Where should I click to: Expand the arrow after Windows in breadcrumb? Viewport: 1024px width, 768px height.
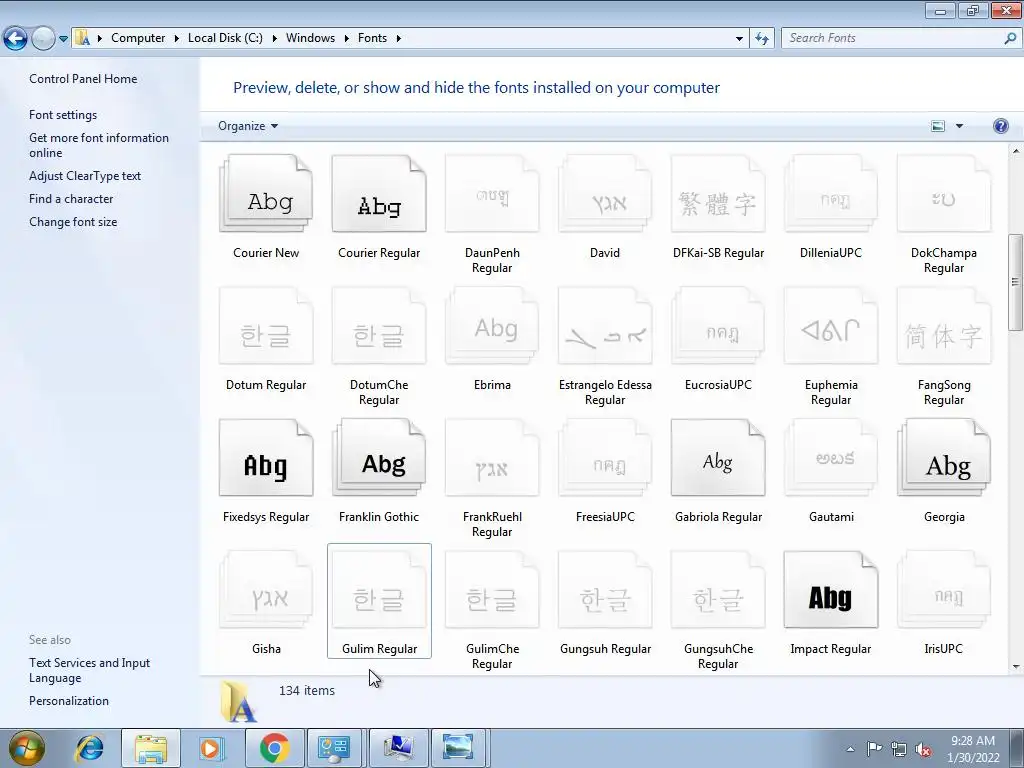(346, 39)
